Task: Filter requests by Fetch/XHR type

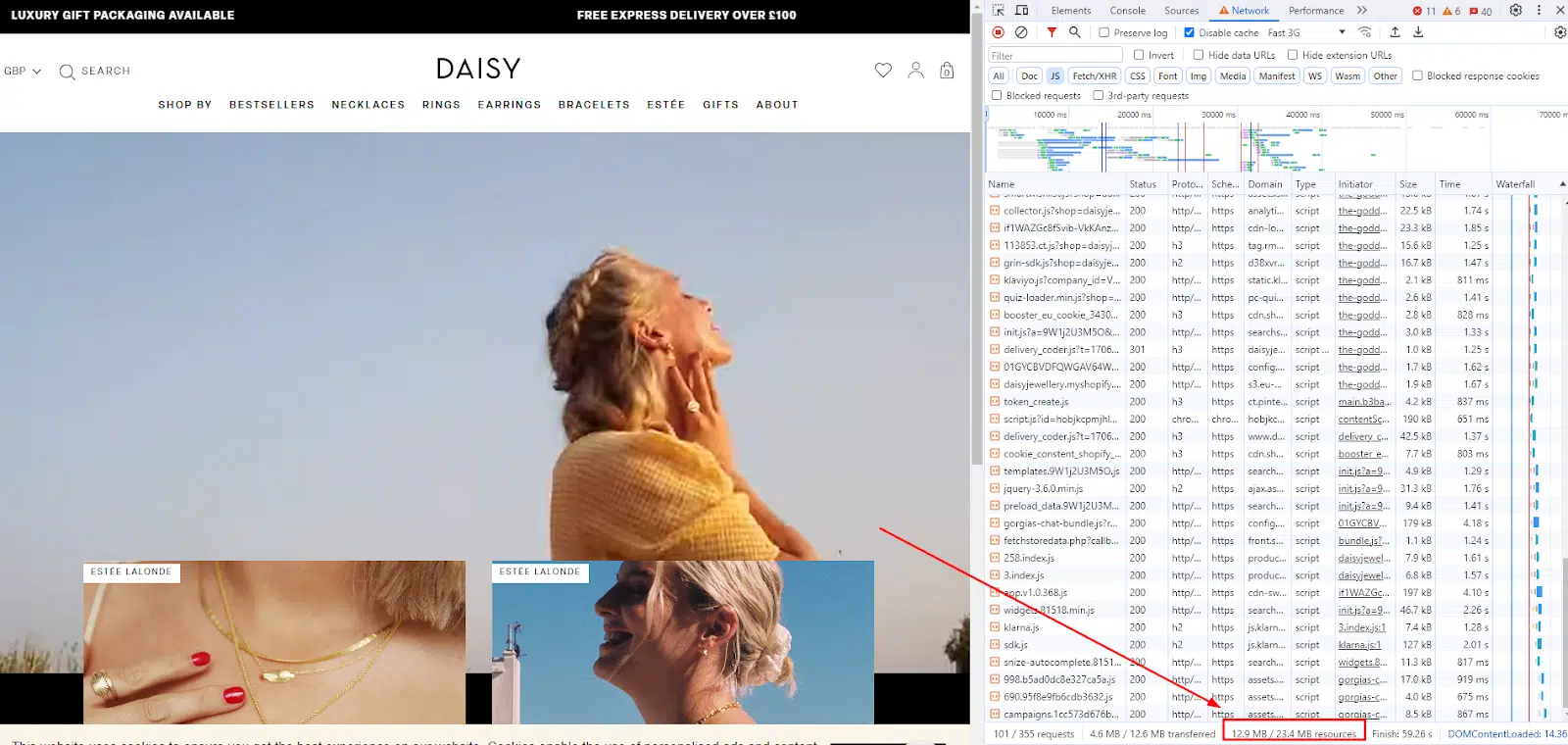Action: (1095, 75)
